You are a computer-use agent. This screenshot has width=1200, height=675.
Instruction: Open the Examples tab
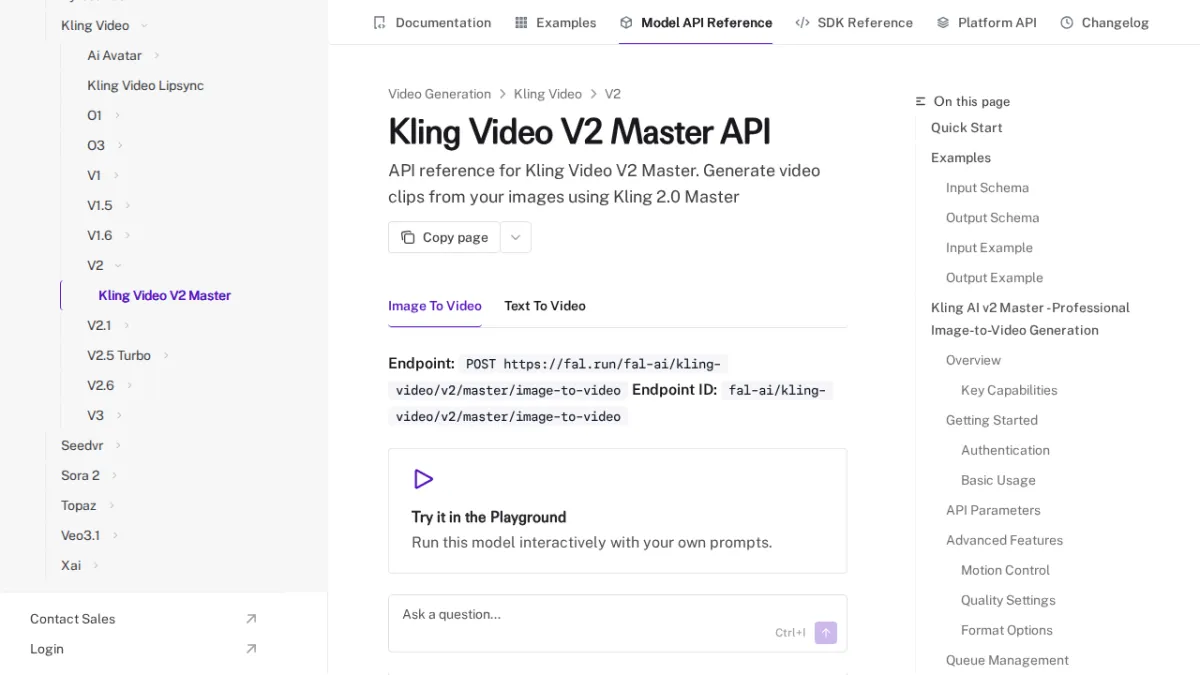coord(555,22)
